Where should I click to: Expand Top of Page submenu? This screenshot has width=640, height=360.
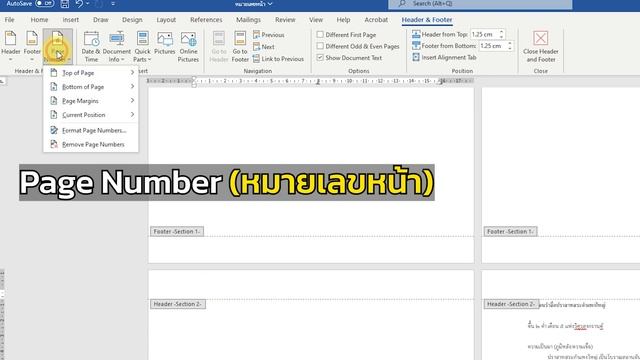pyautogui.click(x=91, y=73)
